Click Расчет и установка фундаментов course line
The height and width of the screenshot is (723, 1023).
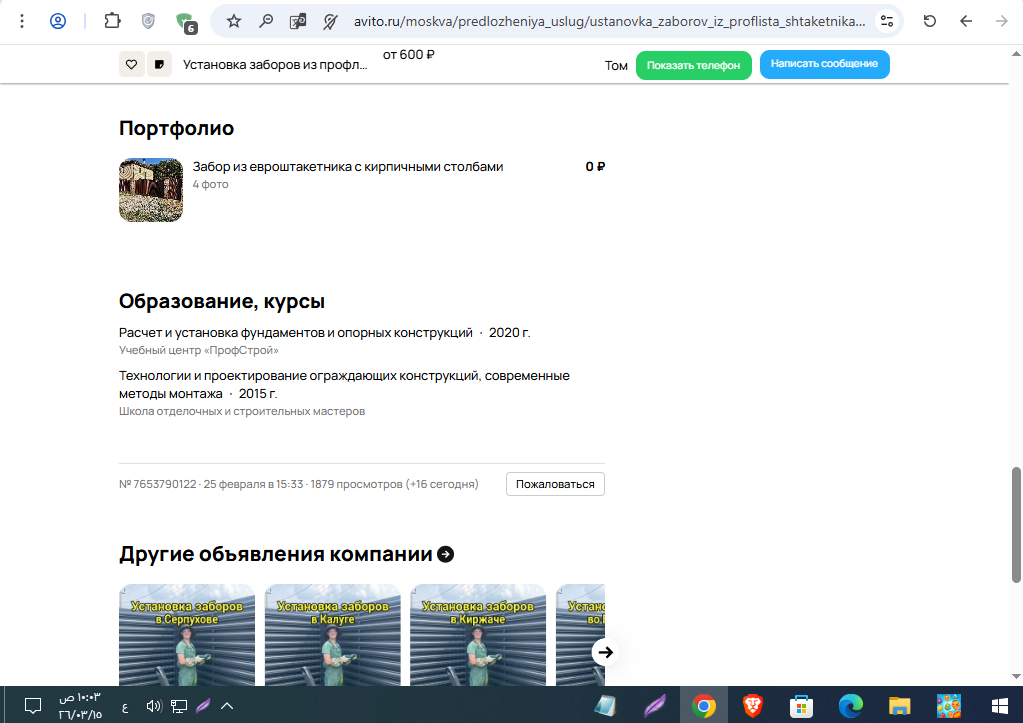click(324, 333)
